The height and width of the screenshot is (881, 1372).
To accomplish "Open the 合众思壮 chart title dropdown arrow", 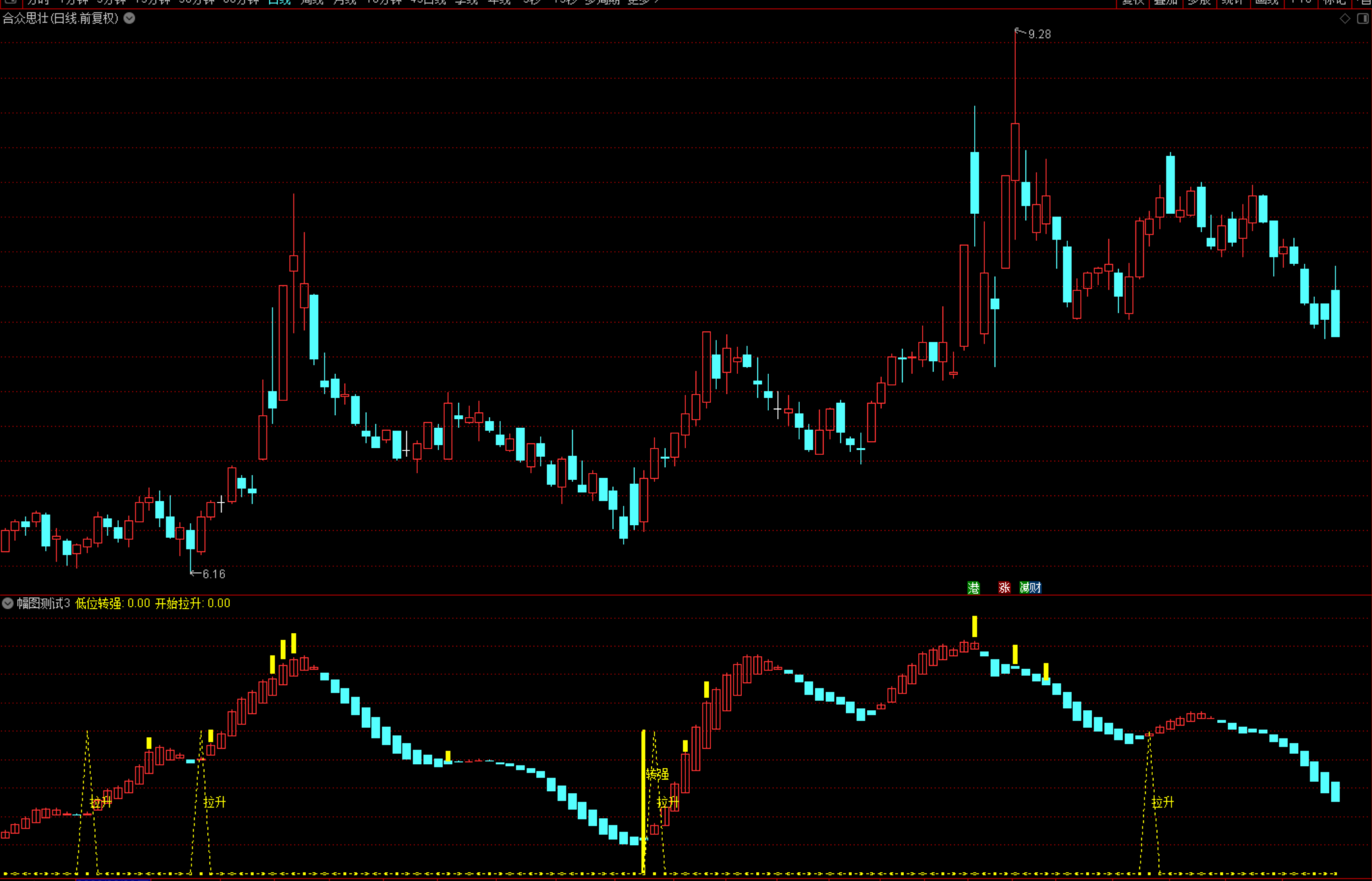I will point(129,18).
